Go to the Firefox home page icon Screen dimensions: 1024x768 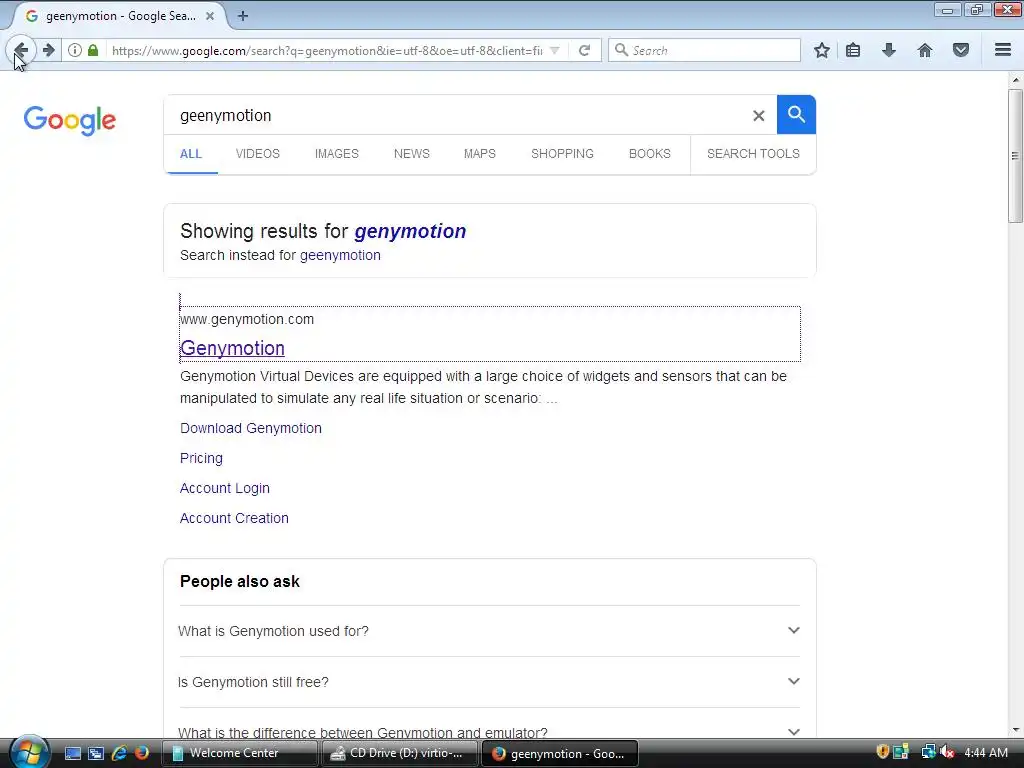[x=925, y=50]
